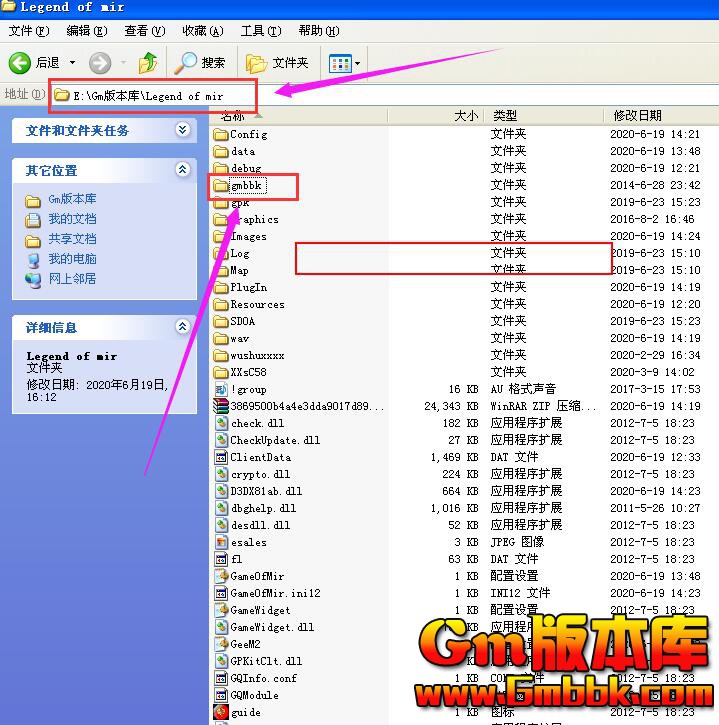This screenshot has width=719, height=725.
Task: Select the WinRAR ZIP archive file icon
Action: [221, 406]
